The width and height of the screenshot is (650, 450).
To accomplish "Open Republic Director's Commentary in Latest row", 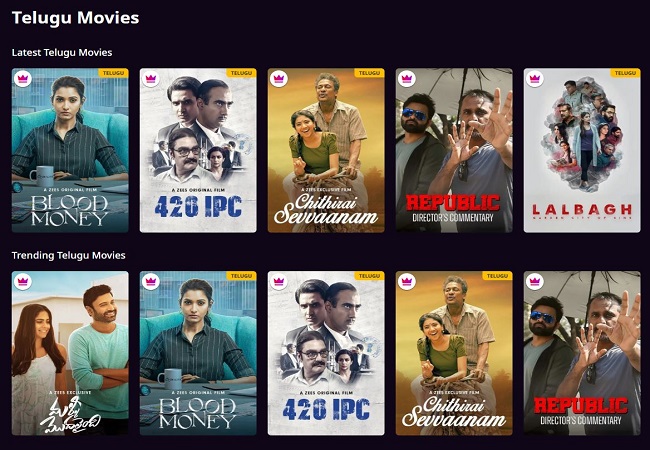I will [x=454, y=150].
